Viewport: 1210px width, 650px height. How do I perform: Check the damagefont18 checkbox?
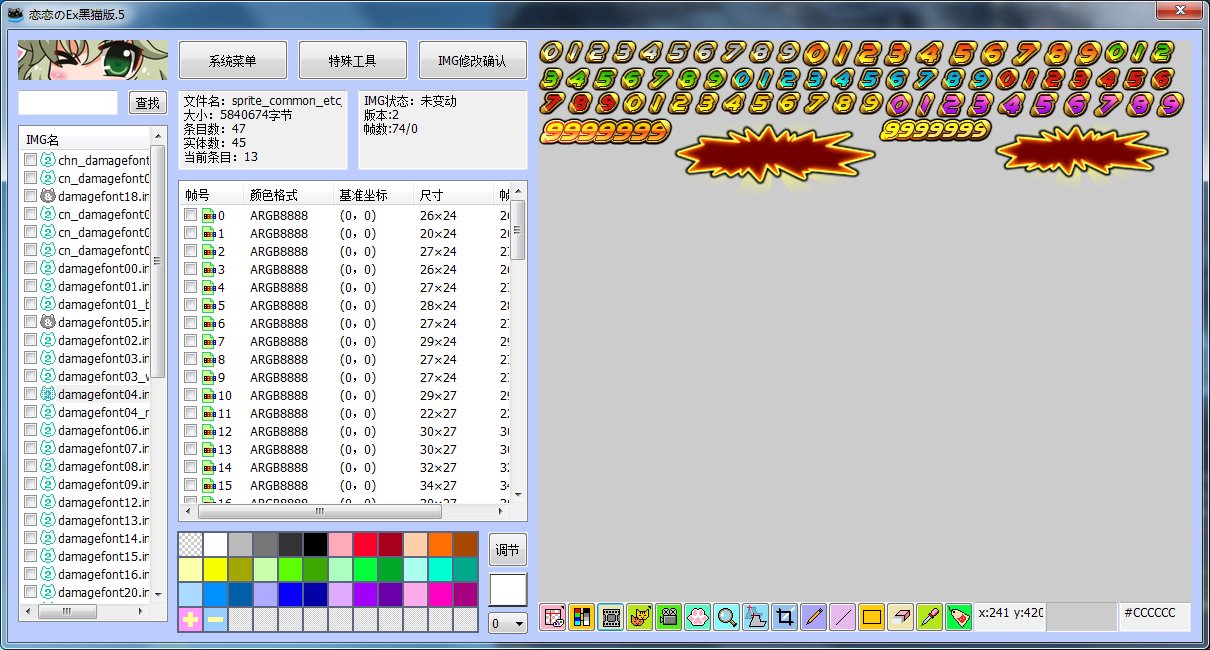click(x=31, y=196)
